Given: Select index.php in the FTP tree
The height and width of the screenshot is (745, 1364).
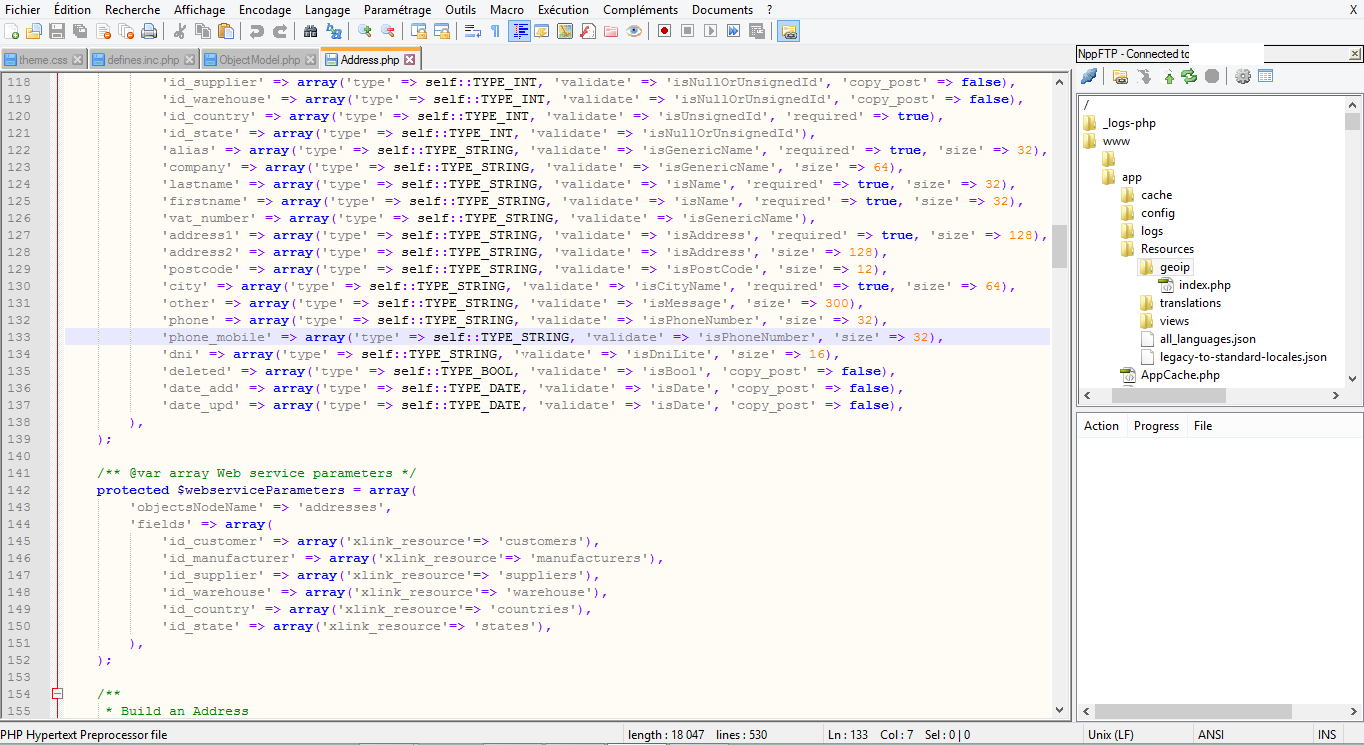Looking at the screenshot, I should coord(1204,285).
